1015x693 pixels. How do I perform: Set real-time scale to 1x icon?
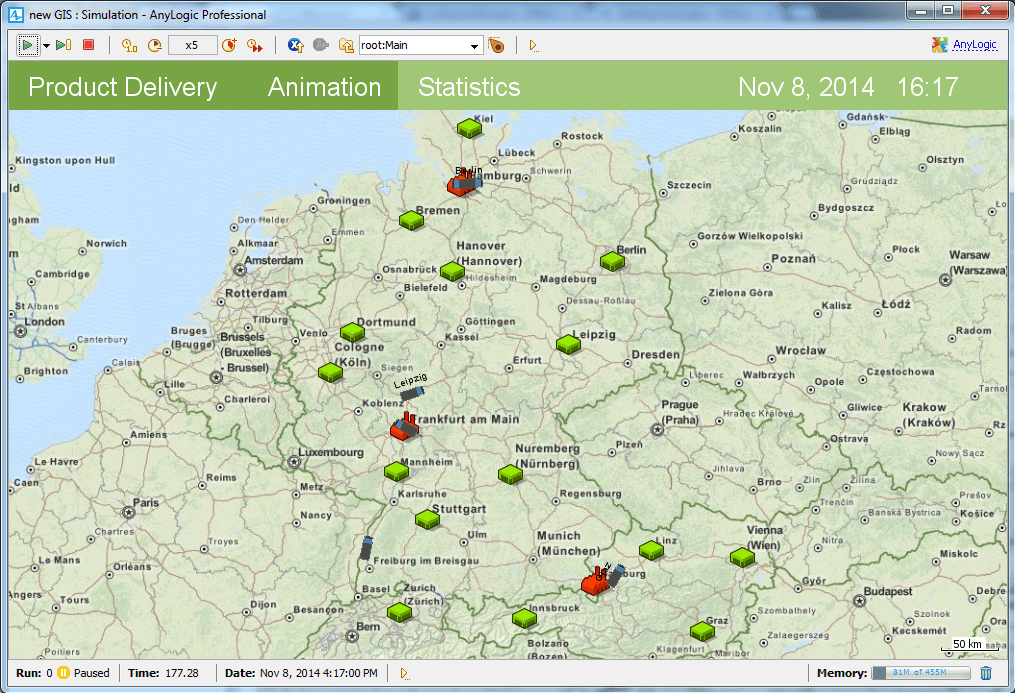point(129,45)
